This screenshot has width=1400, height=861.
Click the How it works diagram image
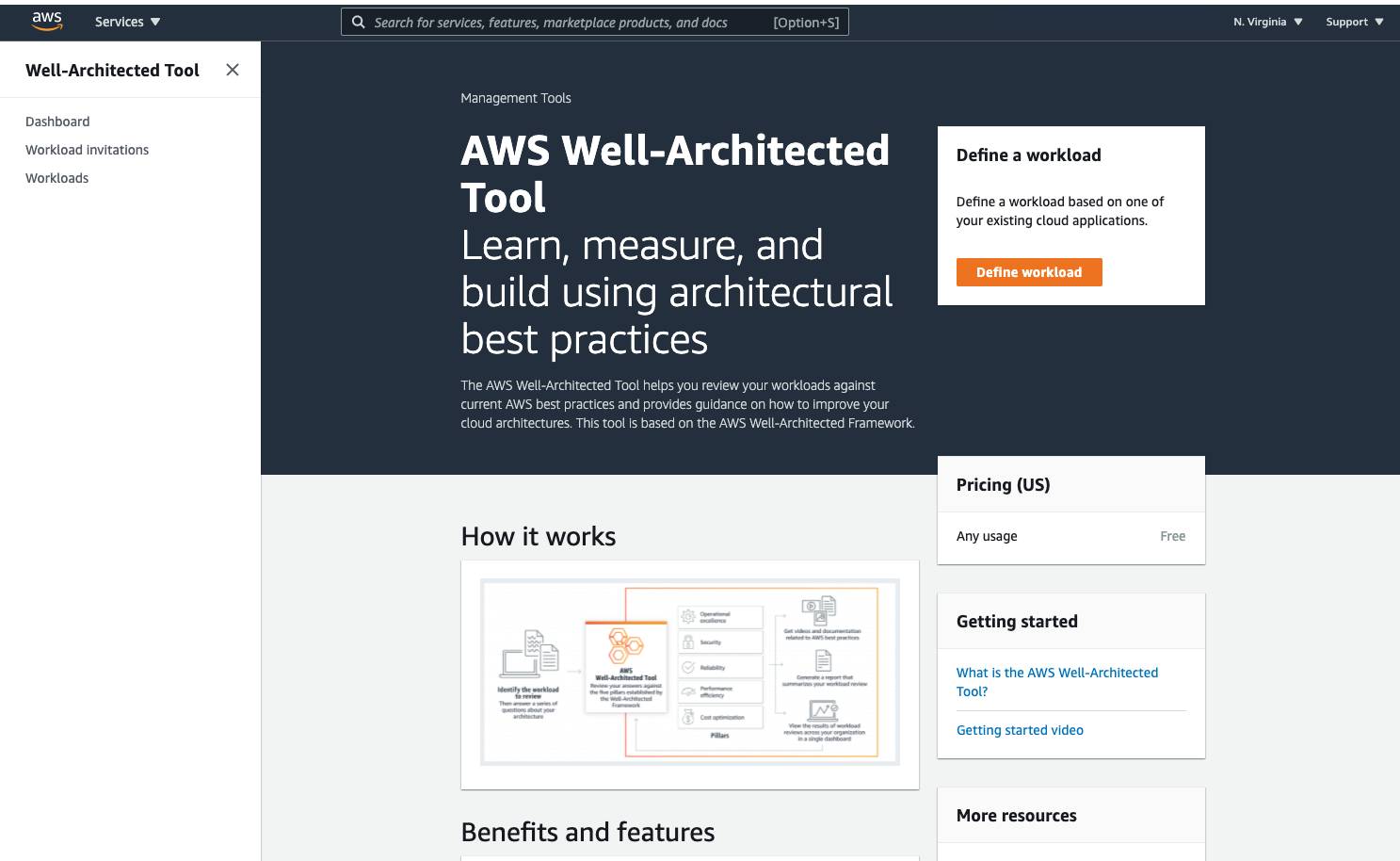click(x=690, y=672)
